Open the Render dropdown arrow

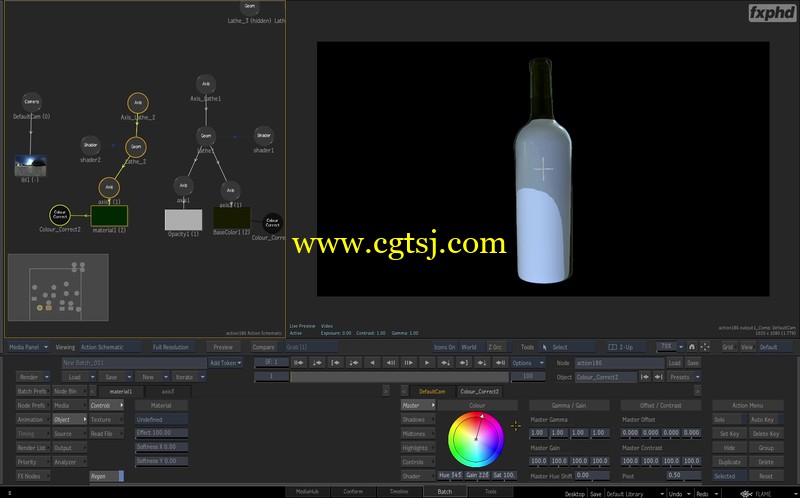(47, 377)
